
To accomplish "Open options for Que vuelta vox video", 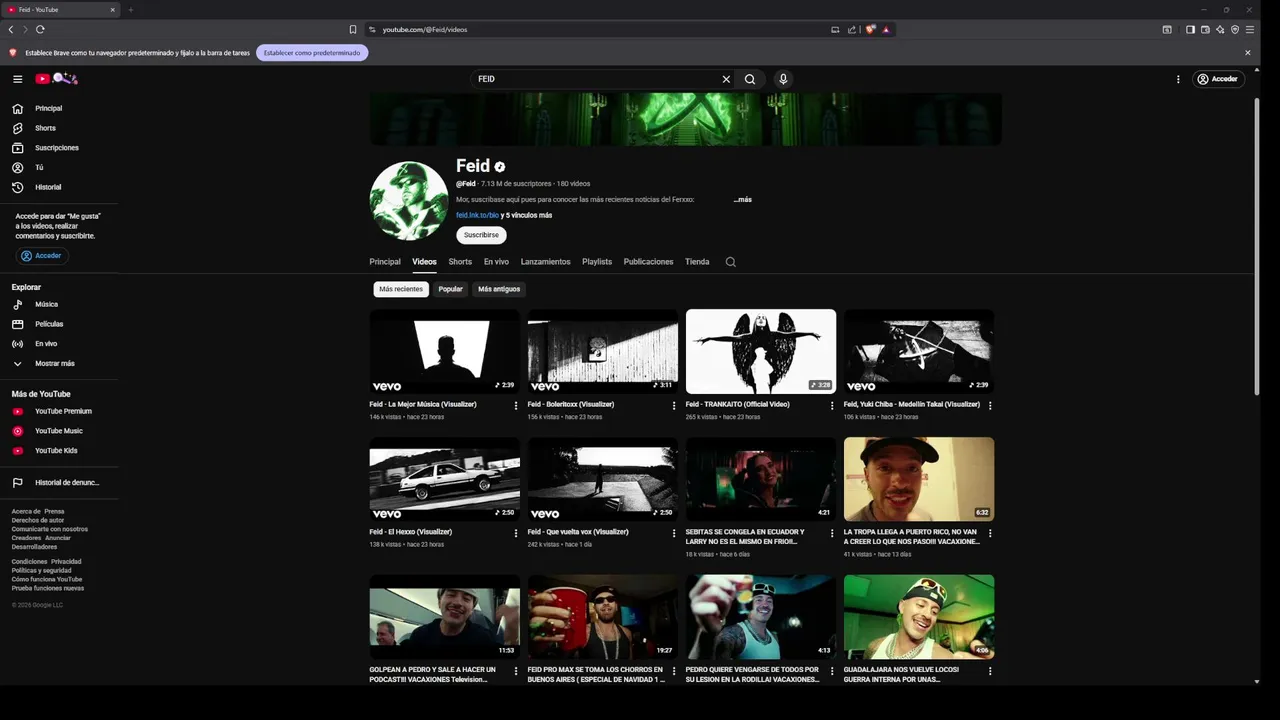I will 674,534.
